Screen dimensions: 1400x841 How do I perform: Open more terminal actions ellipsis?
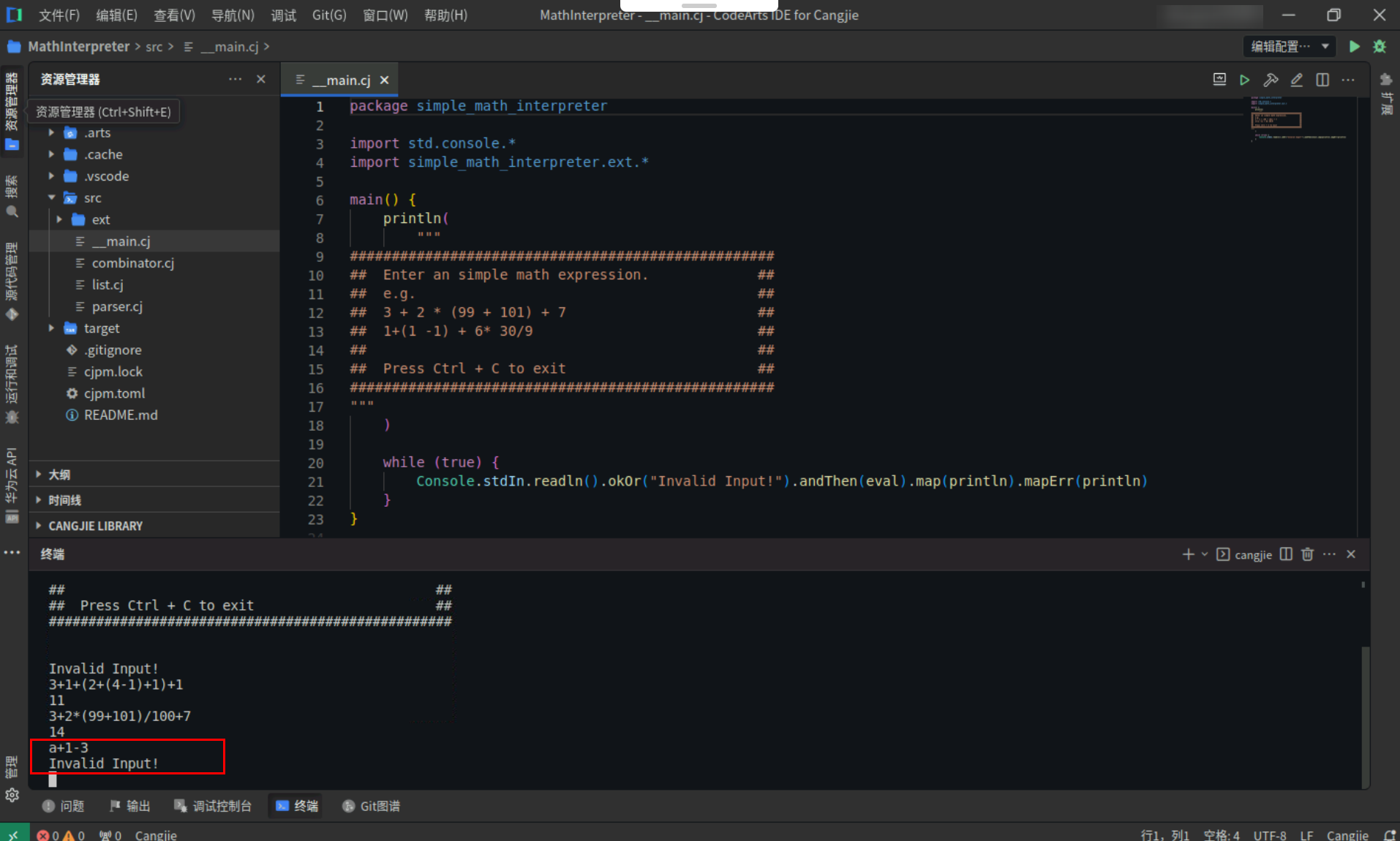pos(1330,554)
